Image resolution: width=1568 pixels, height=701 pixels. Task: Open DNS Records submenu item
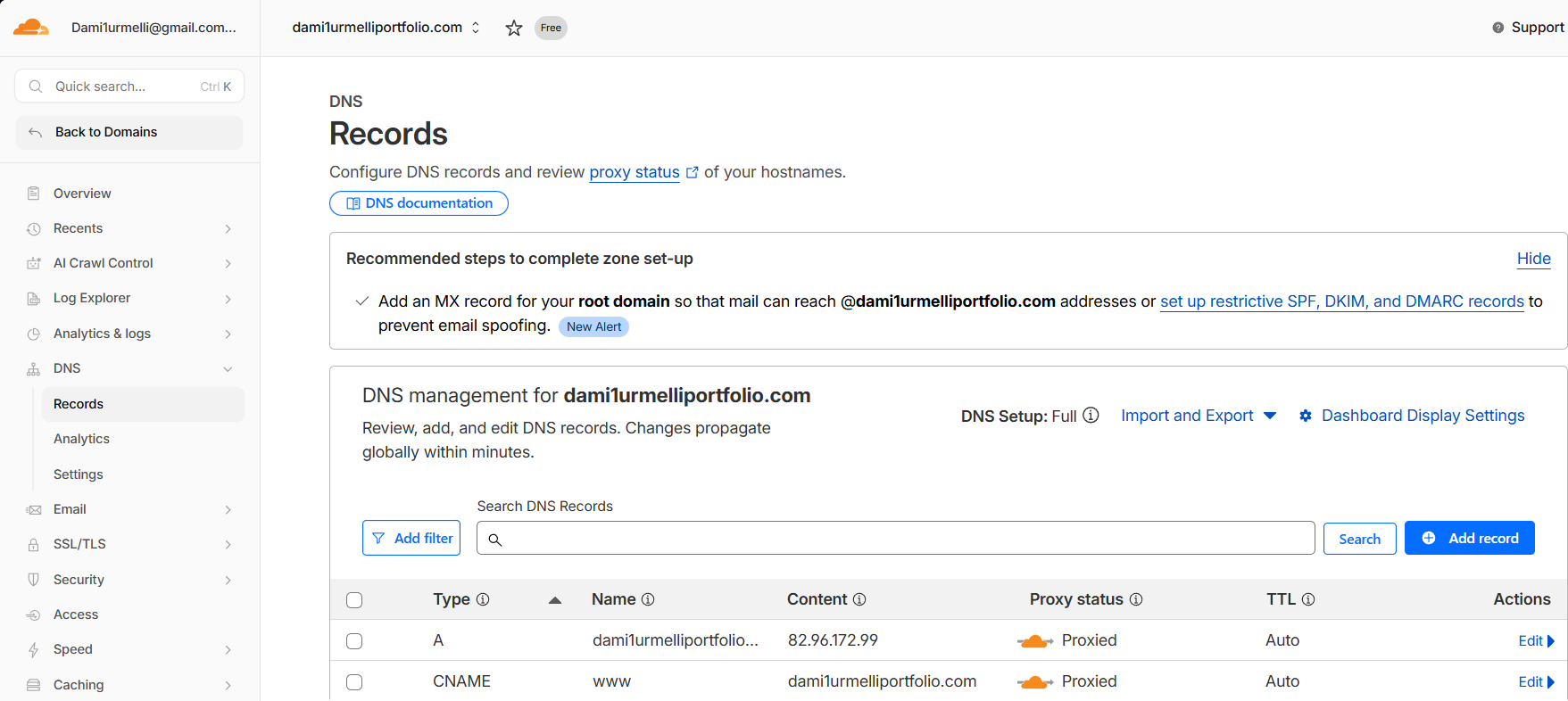[143, 404]
